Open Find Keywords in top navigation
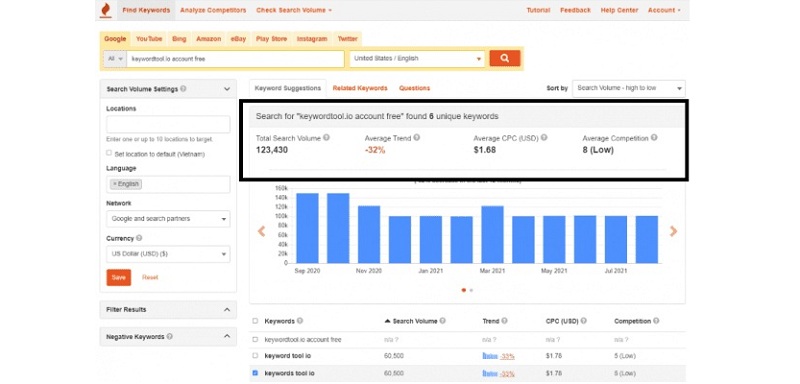This screenshot has height=384, width=800. [x=146, y=10]
